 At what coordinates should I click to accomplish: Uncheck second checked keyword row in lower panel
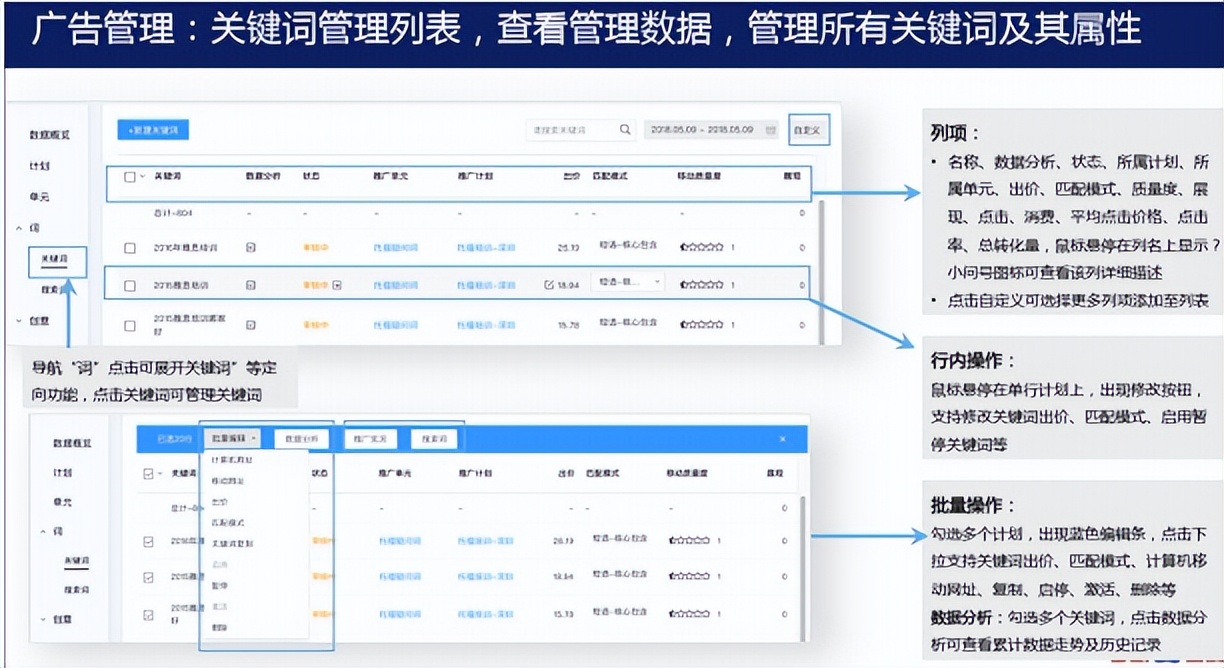tap(149, 578)
